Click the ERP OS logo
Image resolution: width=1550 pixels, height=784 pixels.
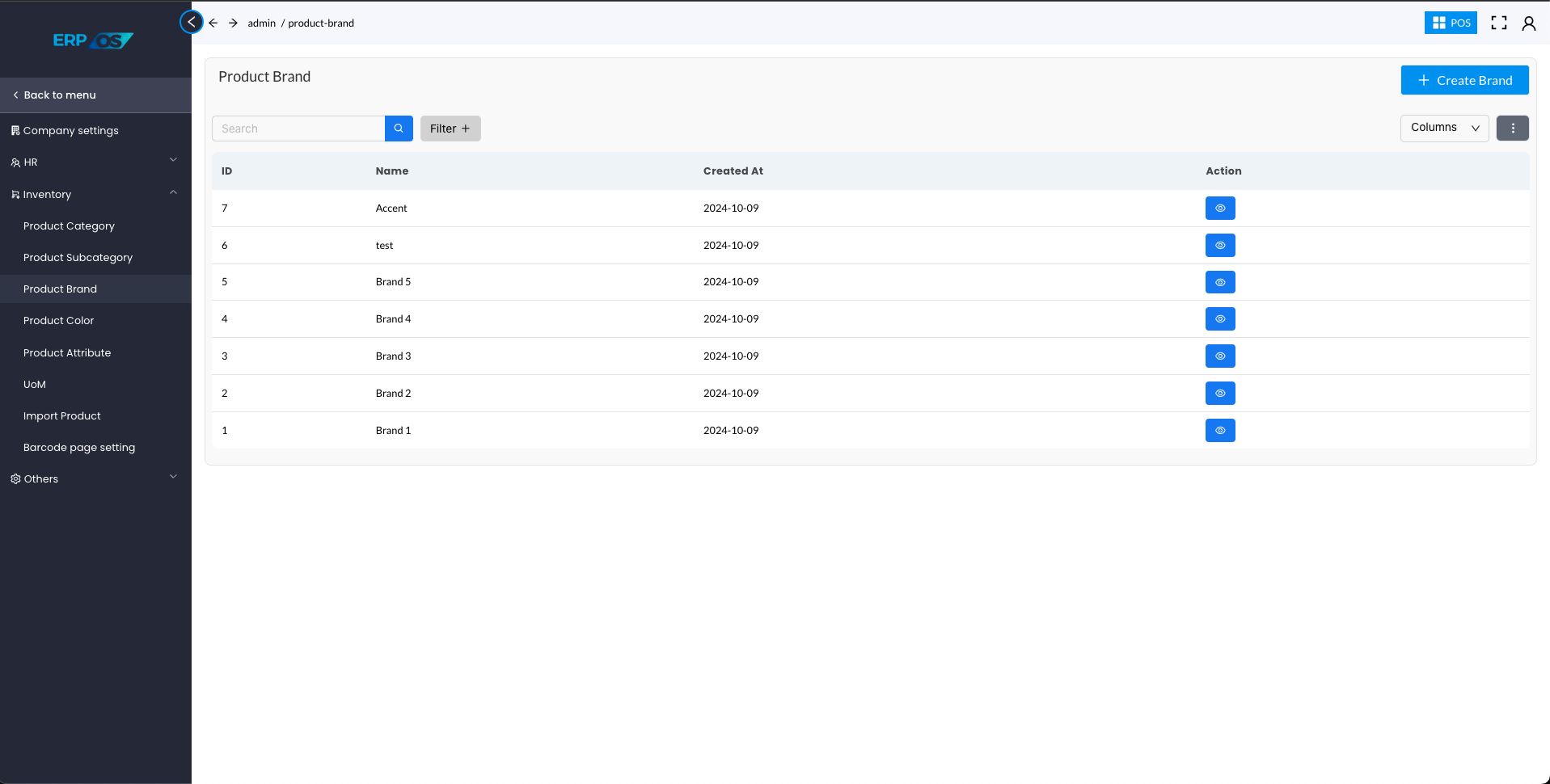(x=93, y=40)
